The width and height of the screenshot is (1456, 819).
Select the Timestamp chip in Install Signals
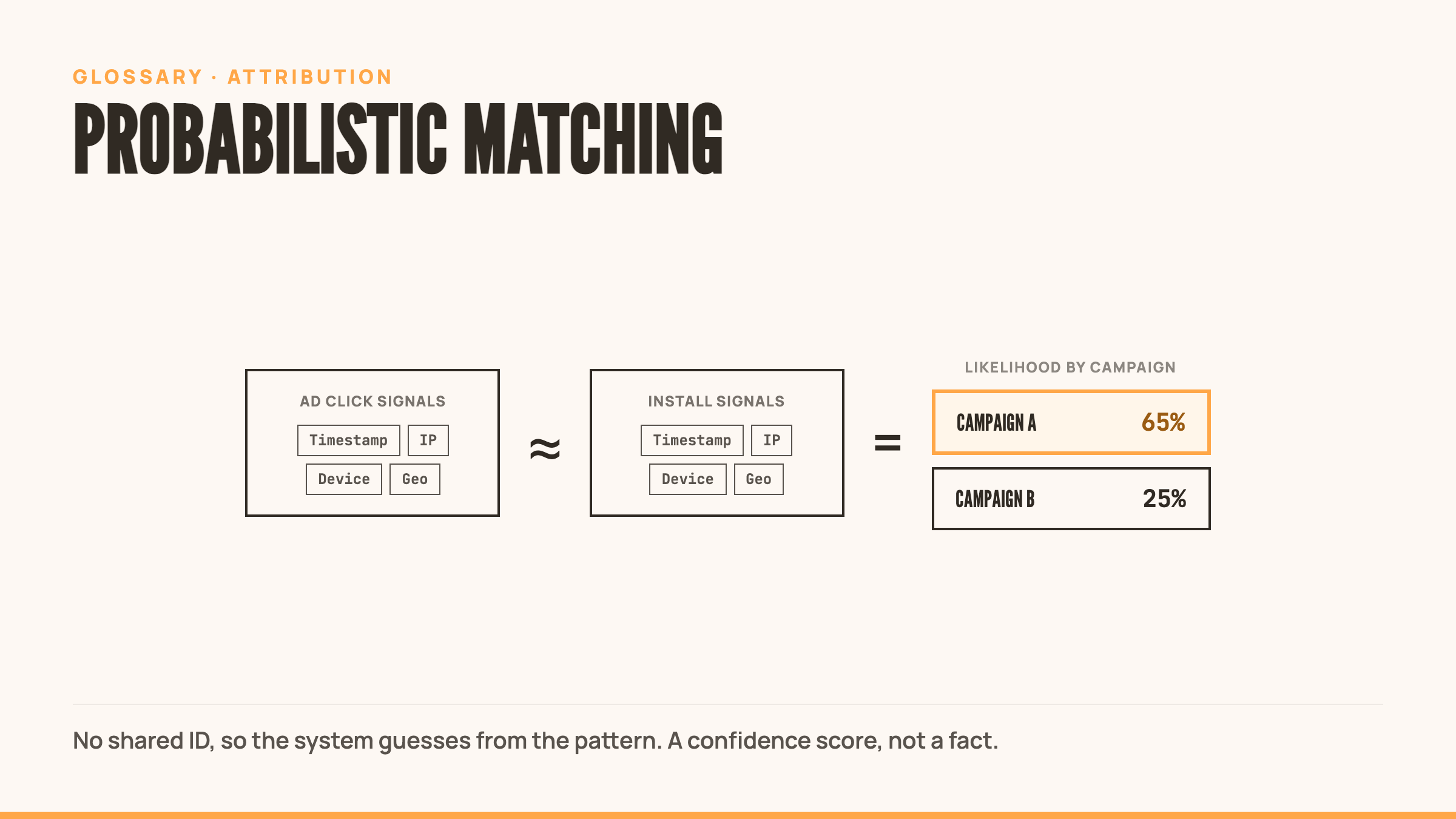(692, 440)
